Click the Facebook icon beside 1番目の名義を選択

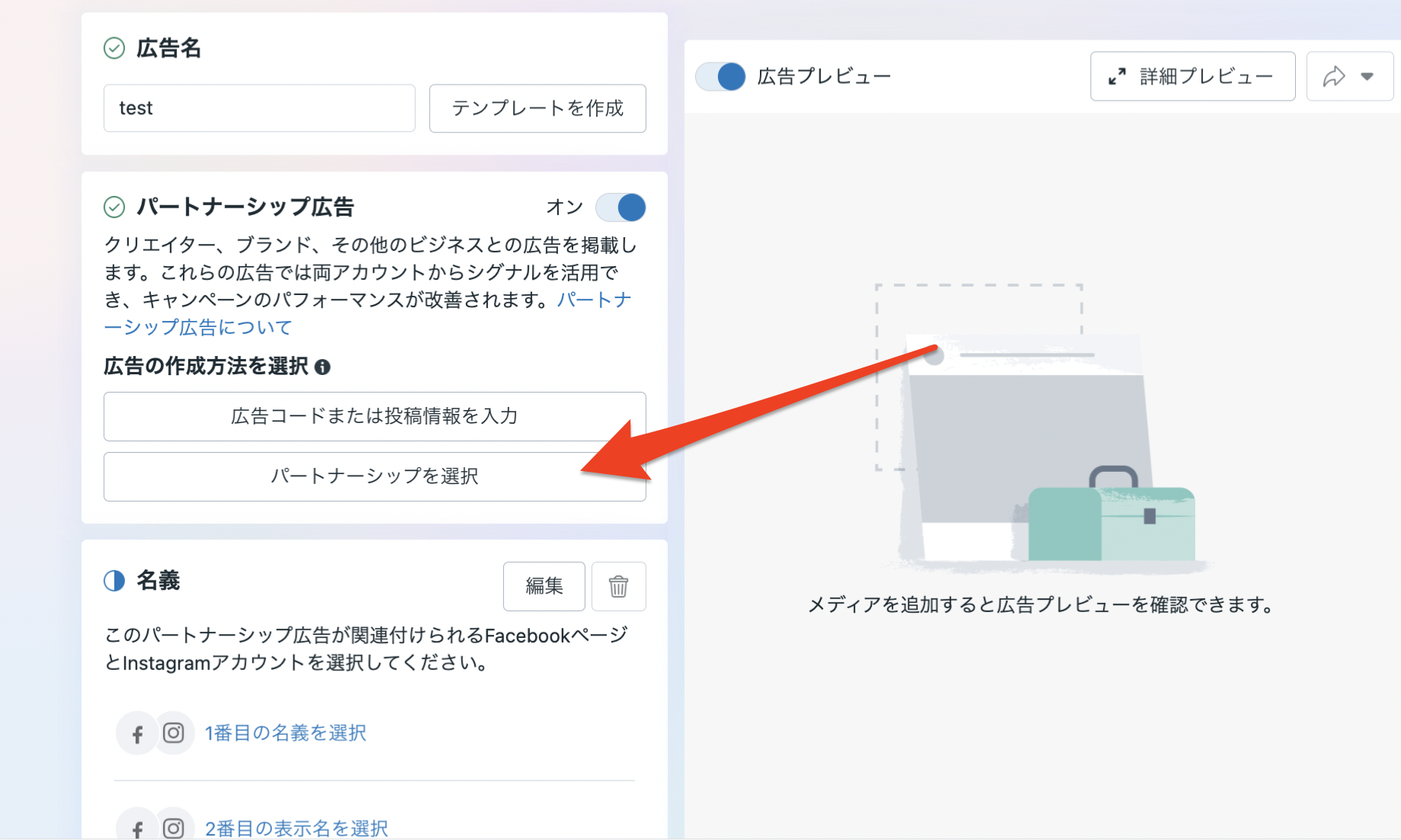click(x=137, y=734)
